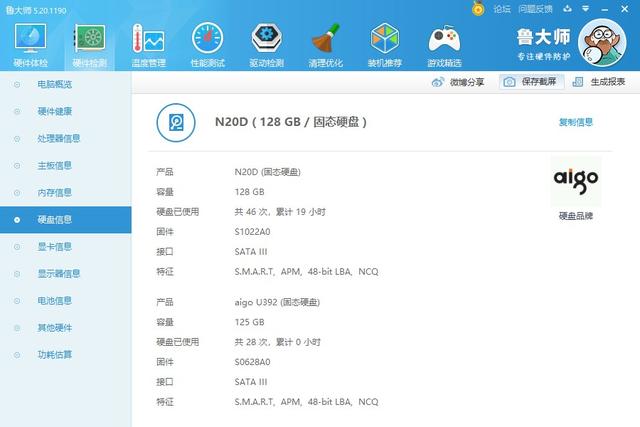The width and height of the screenshot is (640, 427).
Task: Click firmware value S0628A0
Action: point(252,362)
